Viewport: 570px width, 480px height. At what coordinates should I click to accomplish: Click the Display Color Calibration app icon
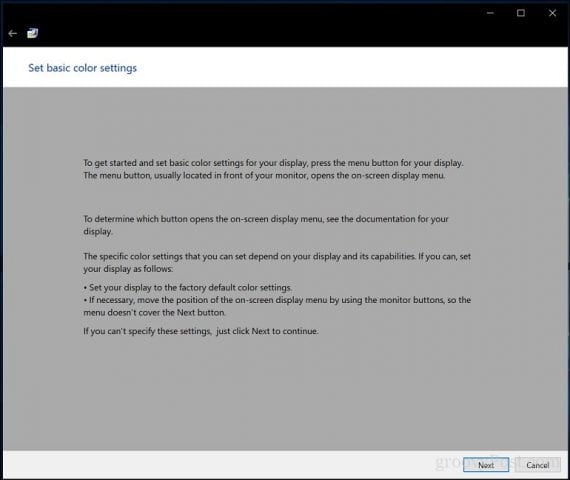pos(32,33)
